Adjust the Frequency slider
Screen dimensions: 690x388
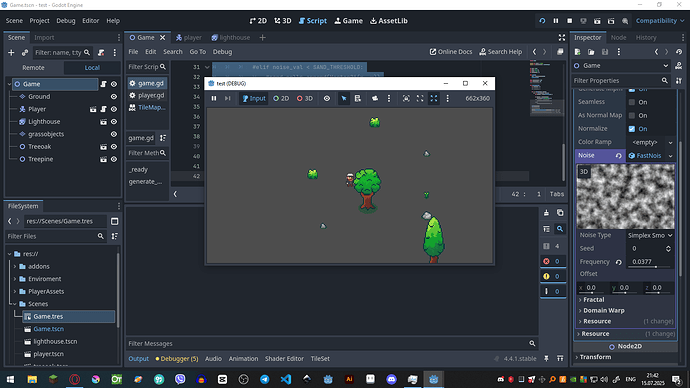pos(650,267)
